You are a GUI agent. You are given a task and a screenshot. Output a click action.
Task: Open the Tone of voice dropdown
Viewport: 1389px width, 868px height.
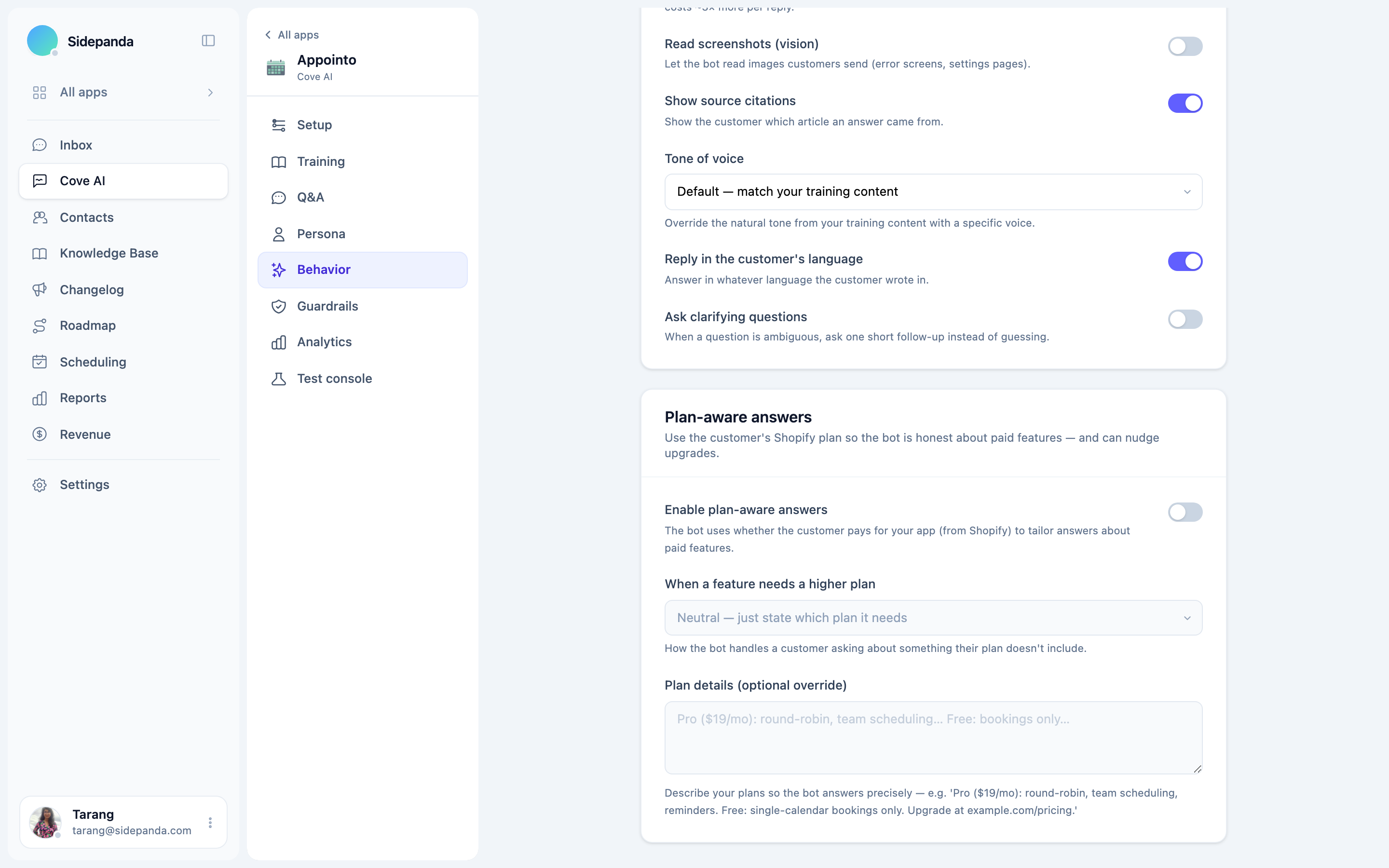click(x=933, y=192)
